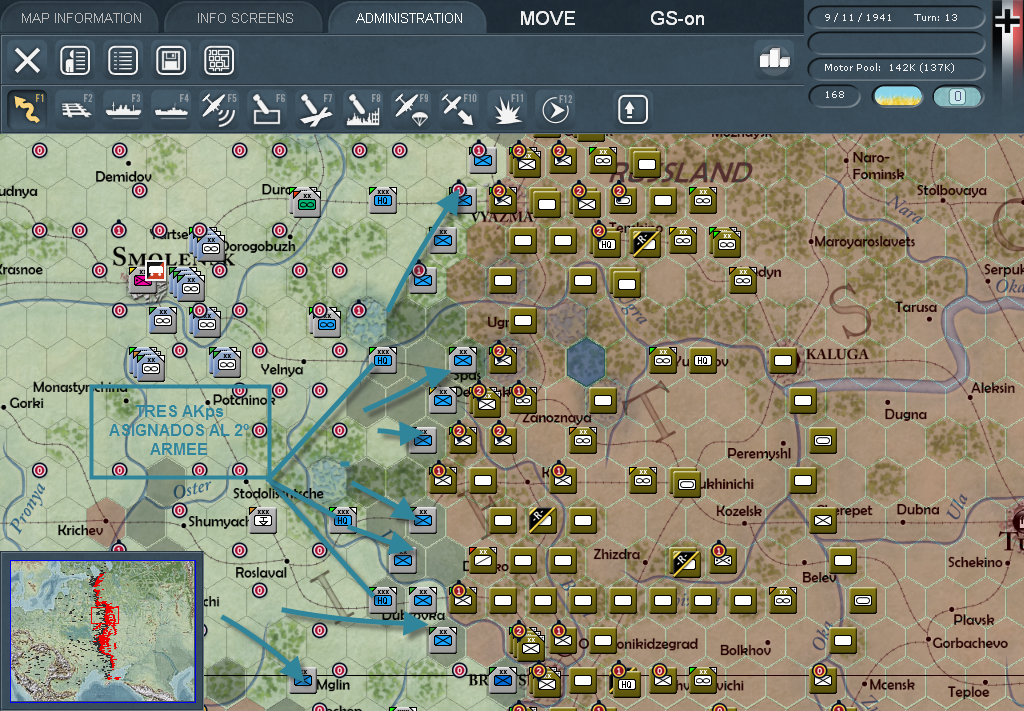1024x711 pixels.
Task: Click the Plavsk town label
Action: click(x=973, y=620)
